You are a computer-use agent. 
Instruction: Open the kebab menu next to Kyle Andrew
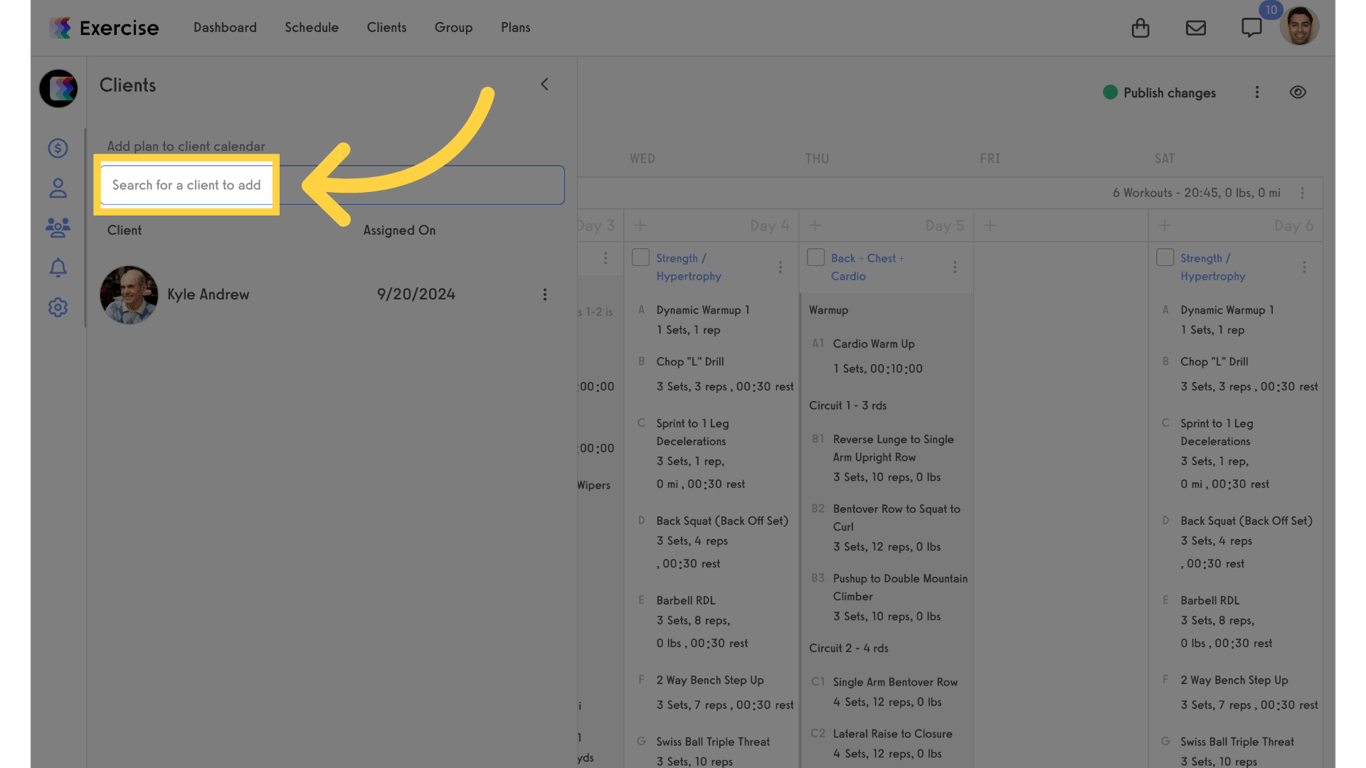pyautogui.click(x=545, y=294)
